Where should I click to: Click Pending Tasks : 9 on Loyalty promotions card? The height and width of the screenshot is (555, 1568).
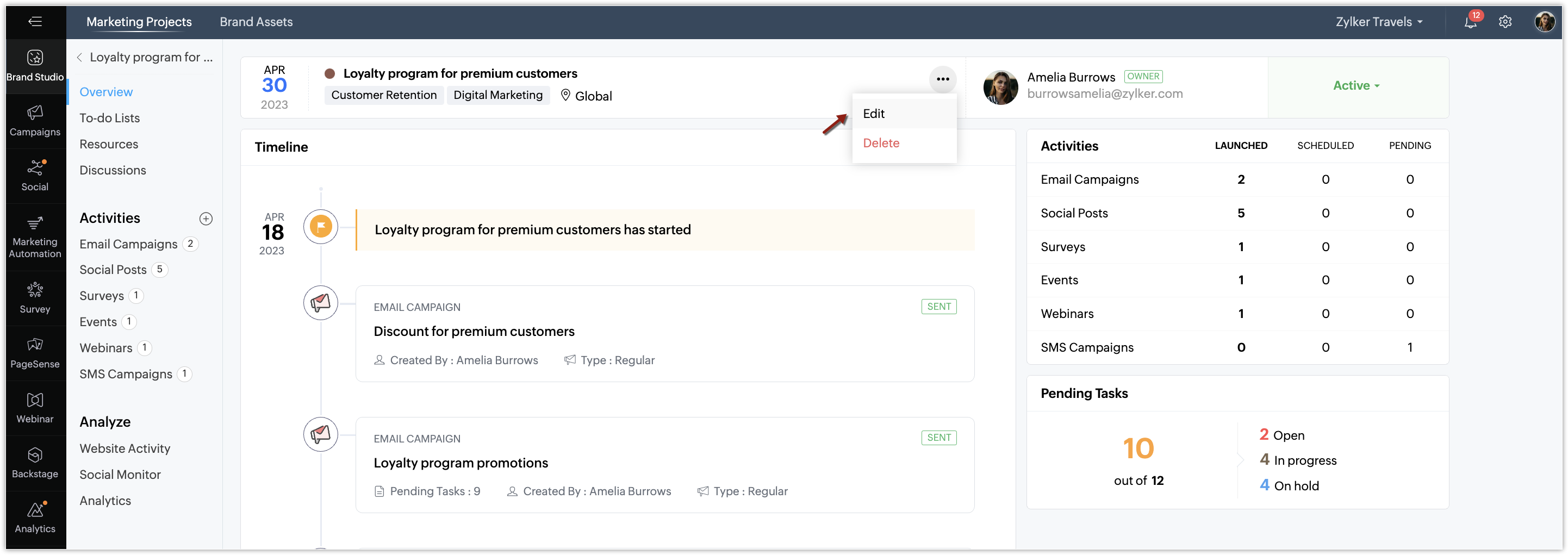point(427,492)
